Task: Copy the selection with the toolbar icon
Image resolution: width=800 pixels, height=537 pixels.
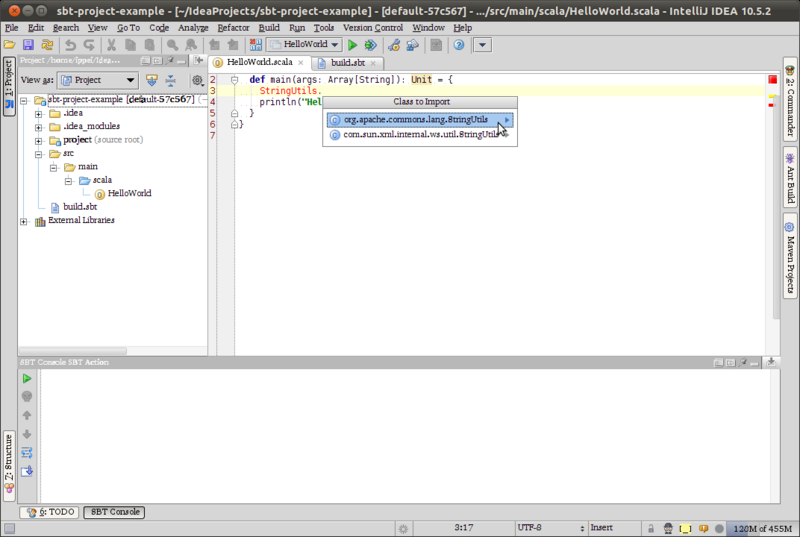Action: pos(130,45)
